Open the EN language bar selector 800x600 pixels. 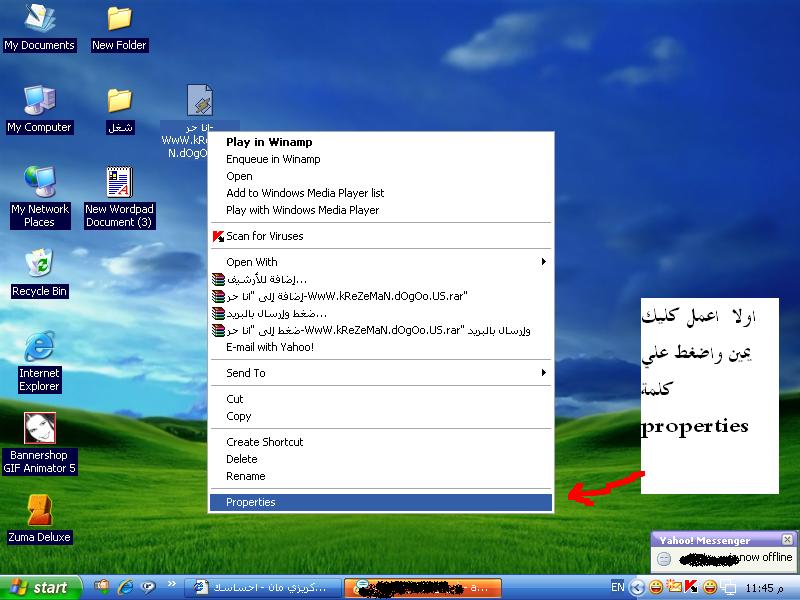click(617, 587)
